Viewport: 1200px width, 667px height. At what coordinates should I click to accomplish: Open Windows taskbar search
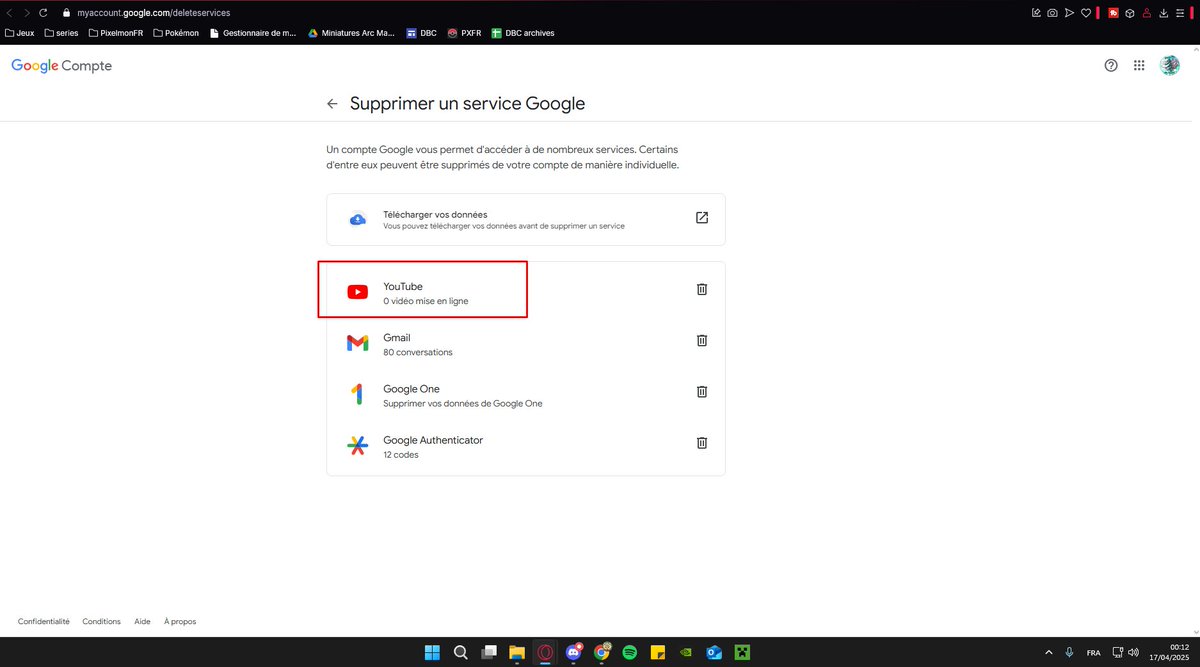[x=461, y=652]
